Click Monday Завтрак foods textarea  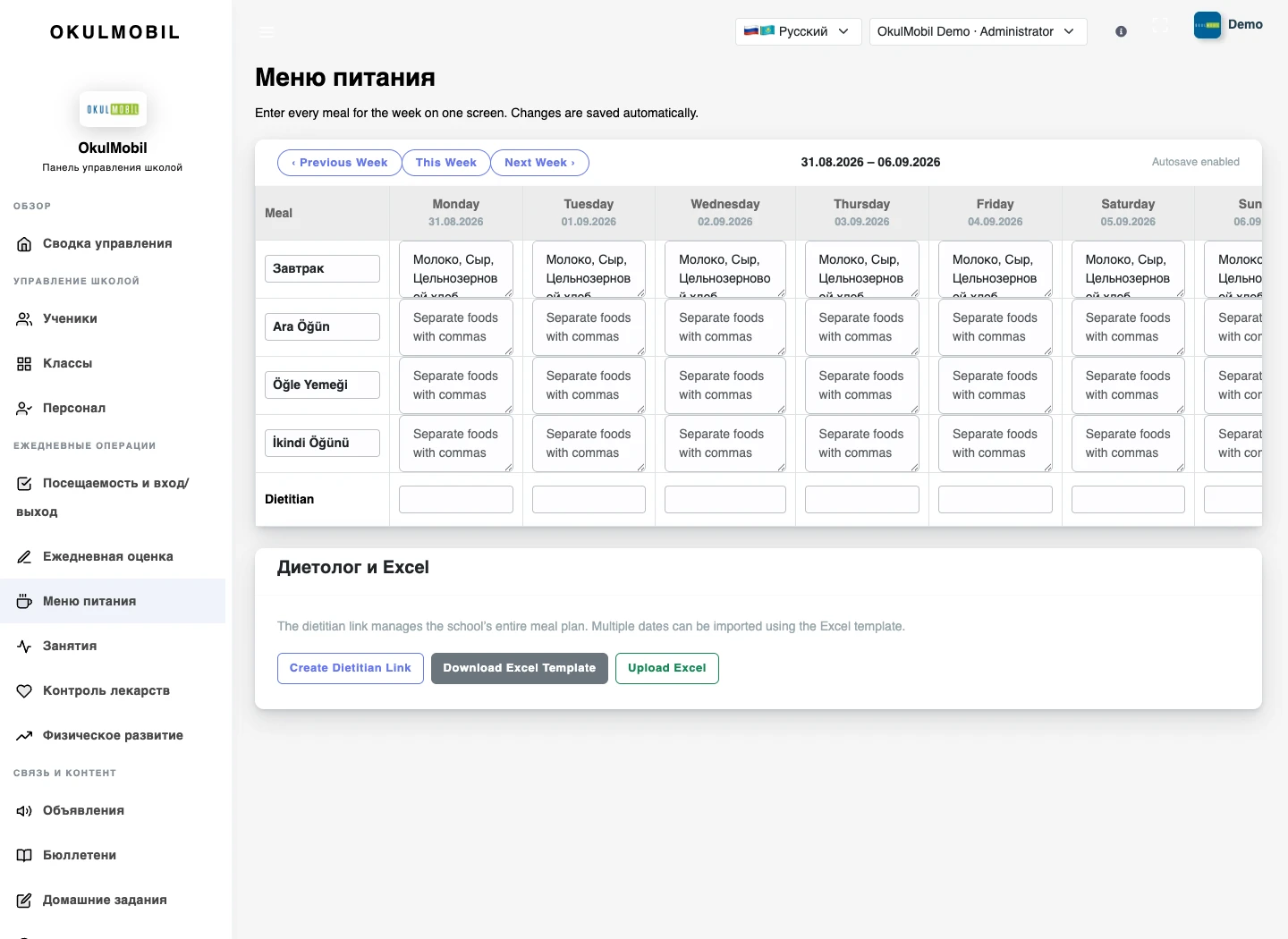click(456, 269)
